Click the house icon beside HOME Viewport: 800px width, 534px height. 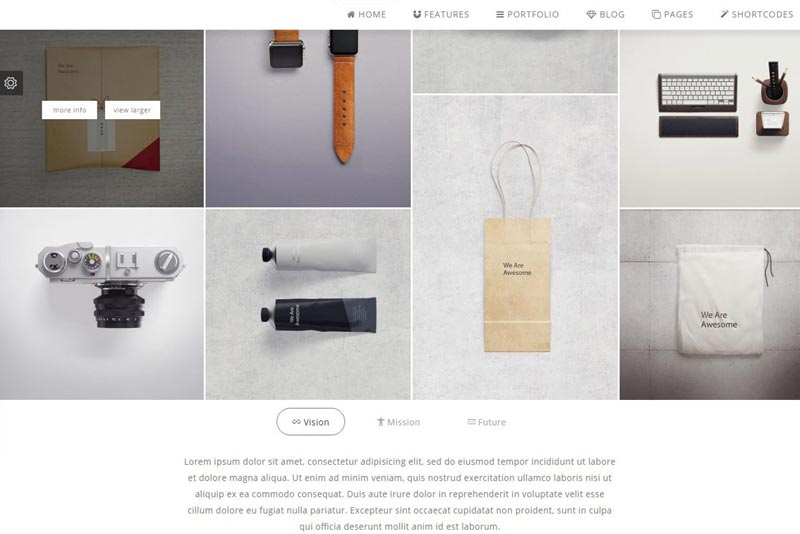pyautogui.click(x=351, y=14)
